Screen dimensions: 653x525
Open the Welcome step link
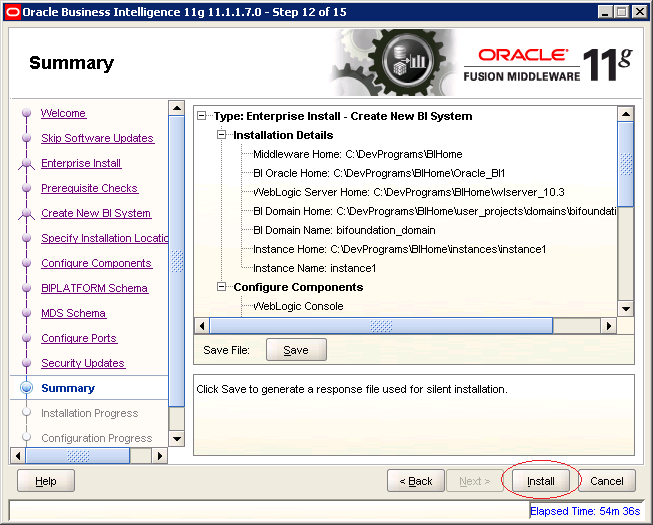pos(63,113)
